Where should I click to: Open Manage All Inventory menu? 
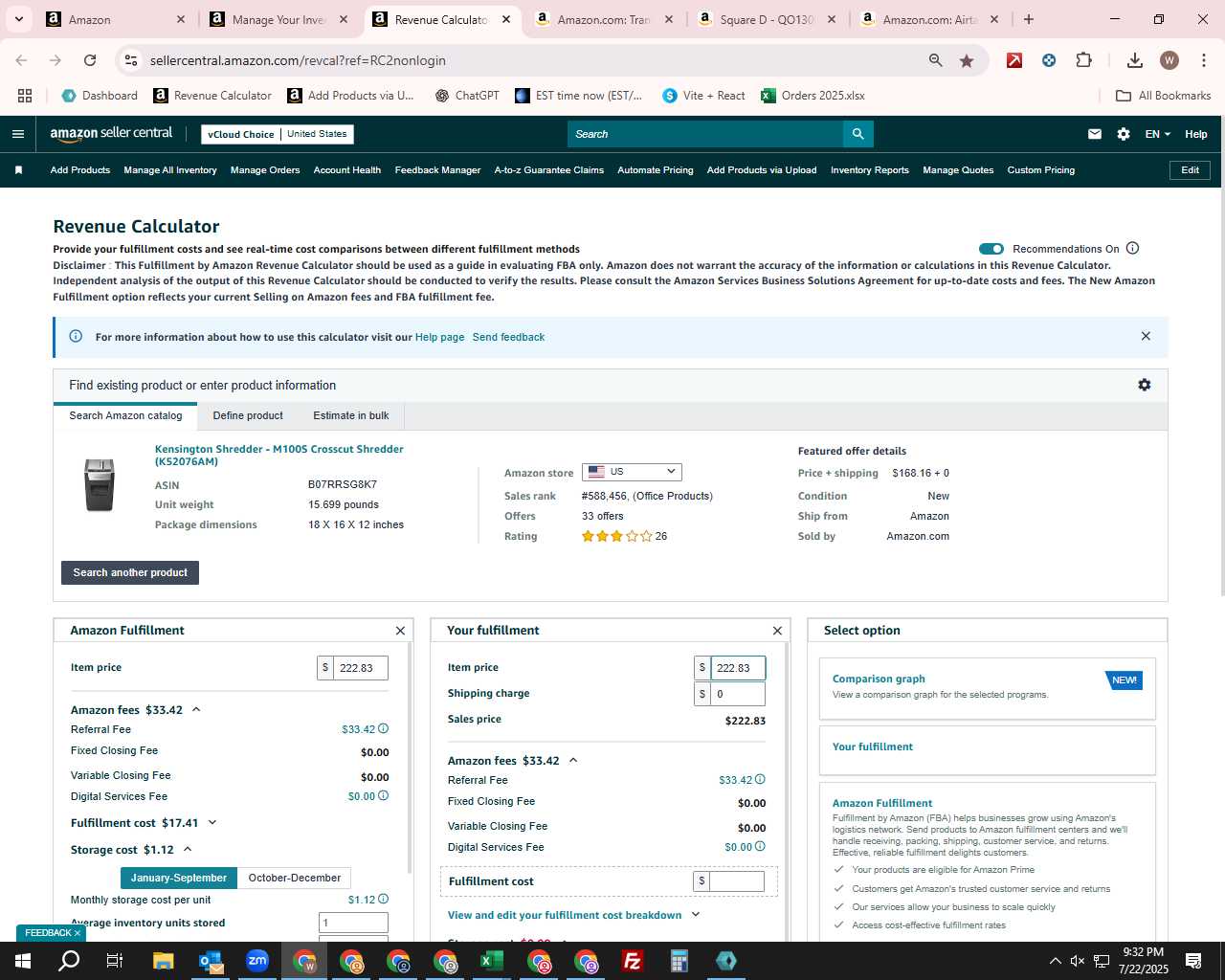pyautogui.click(x=170, y=170)
